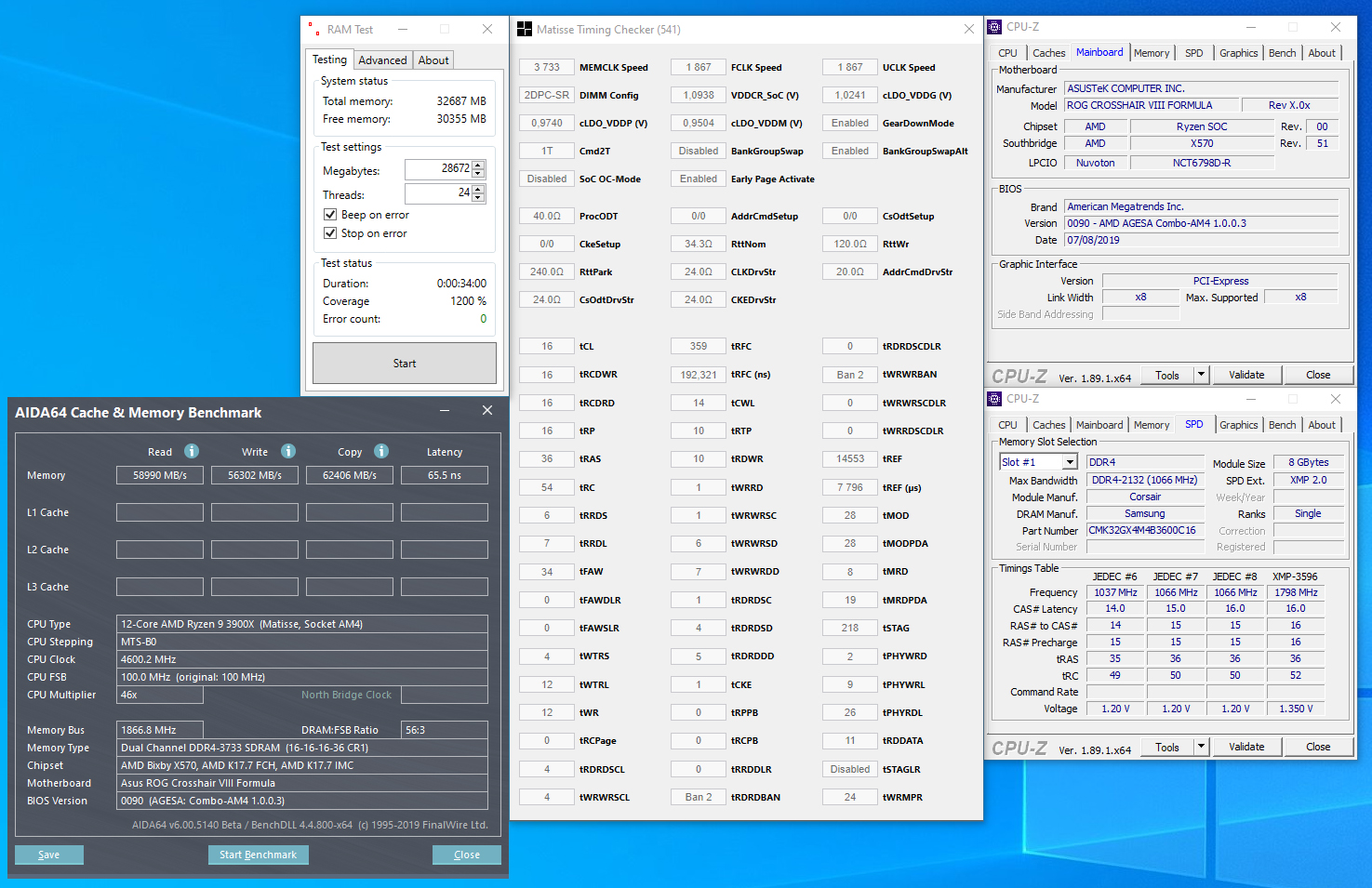
Task: Switch to the Advanced tab in RAM Test
Action: pos(382,60)
